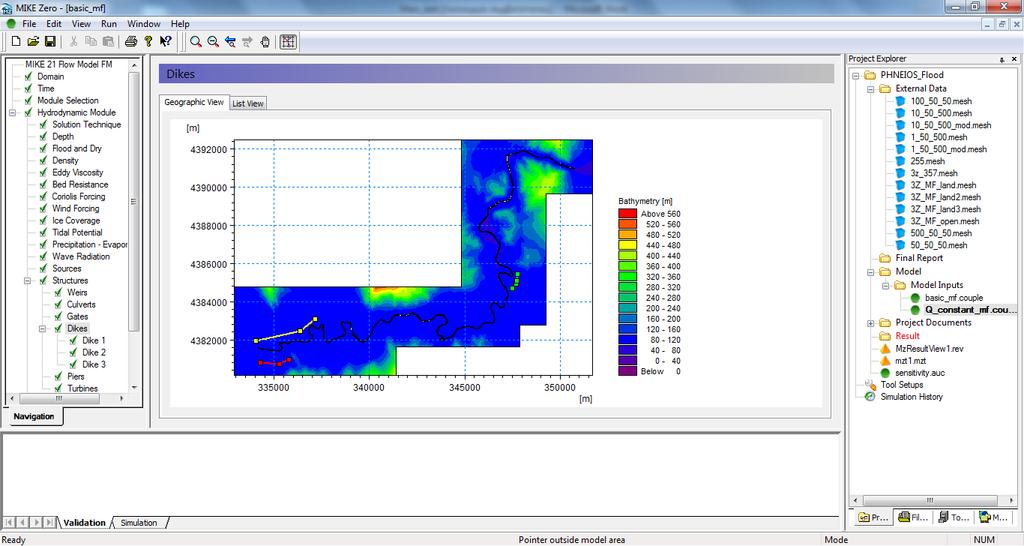The height and width of the screenshot is (546, 1024).
Task: Toggle the grid display icon
Action: coord(288,41)
